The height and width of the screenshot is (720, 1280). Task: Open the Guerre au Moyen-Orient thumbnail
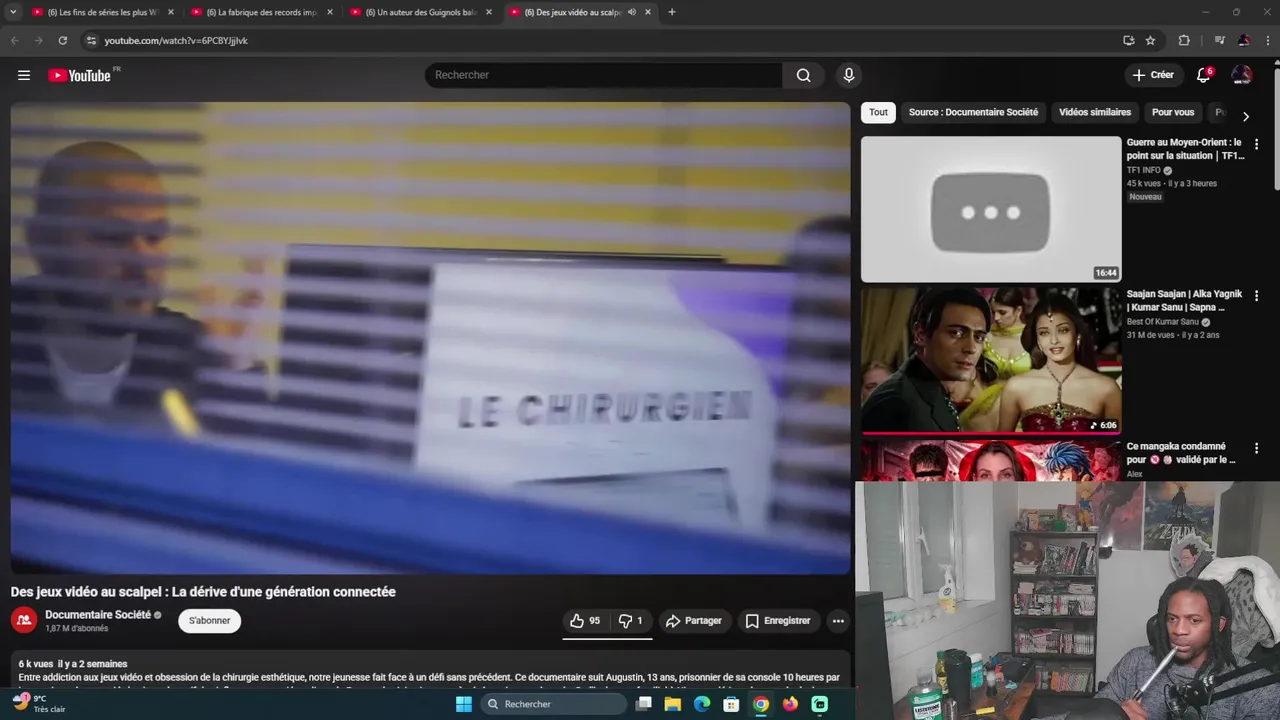pyautogui.click(x=991, y=209)
